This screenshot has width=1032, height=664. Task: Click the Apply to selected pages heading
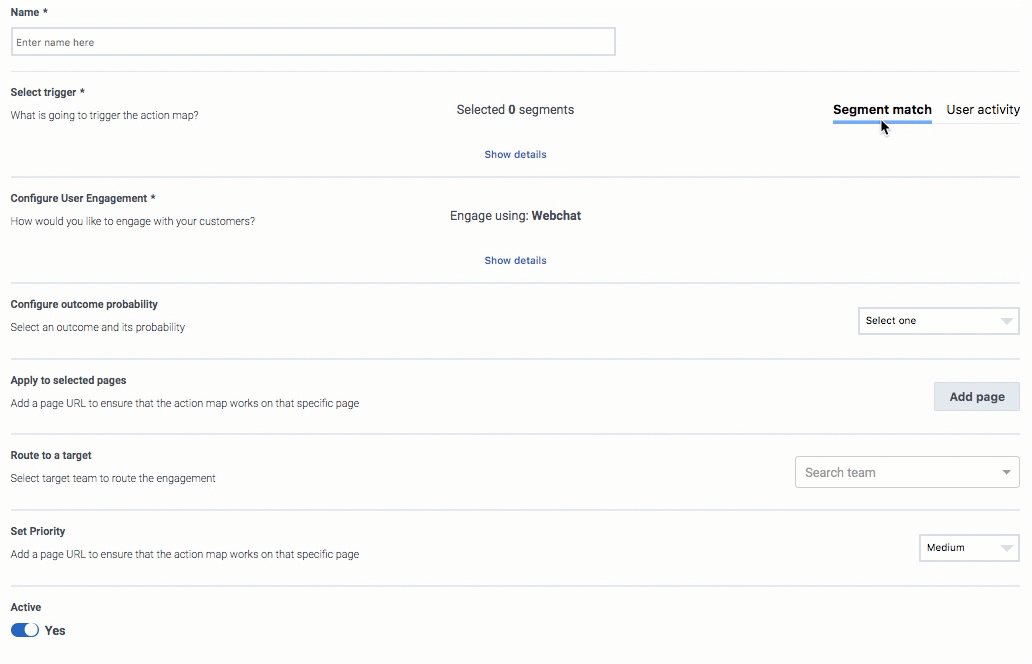68,380
